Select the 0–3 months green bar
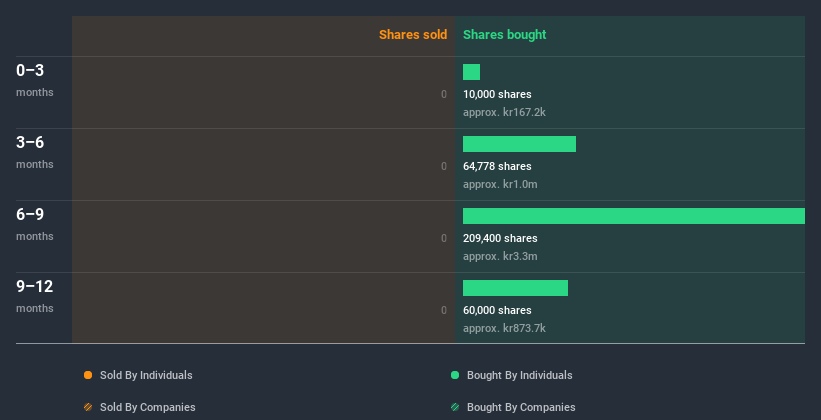The height and width of the screenshot is (420, 821). click(471, 72)
